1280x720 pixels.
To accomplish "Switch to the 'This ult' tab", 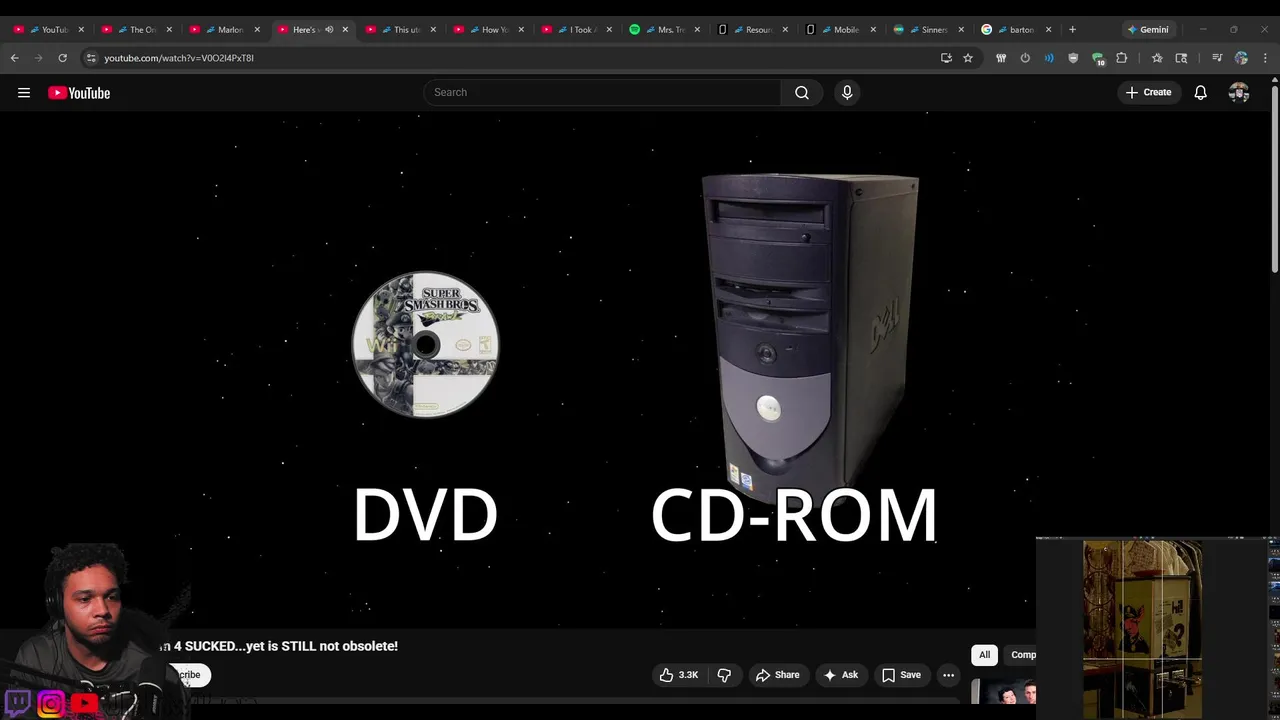I will [399, 30].
